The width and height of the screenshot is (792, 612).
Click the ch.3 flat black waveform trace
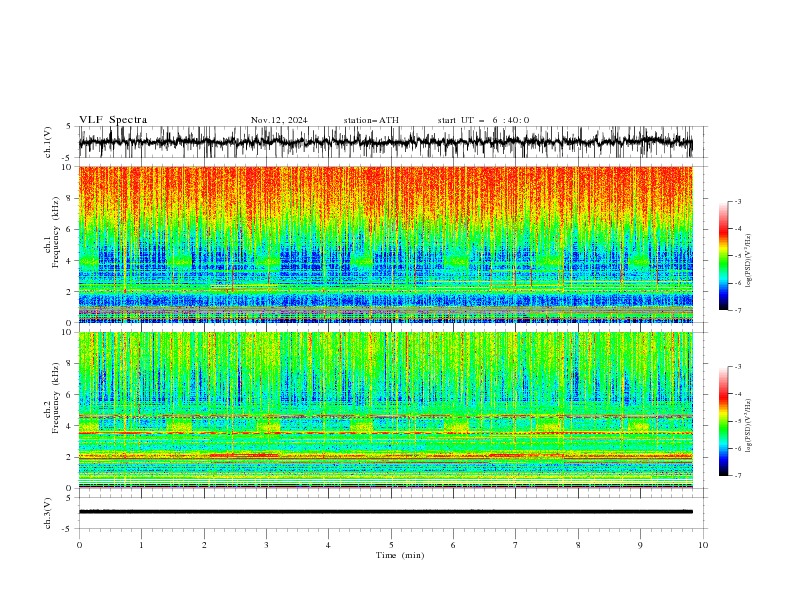[385, 512]
